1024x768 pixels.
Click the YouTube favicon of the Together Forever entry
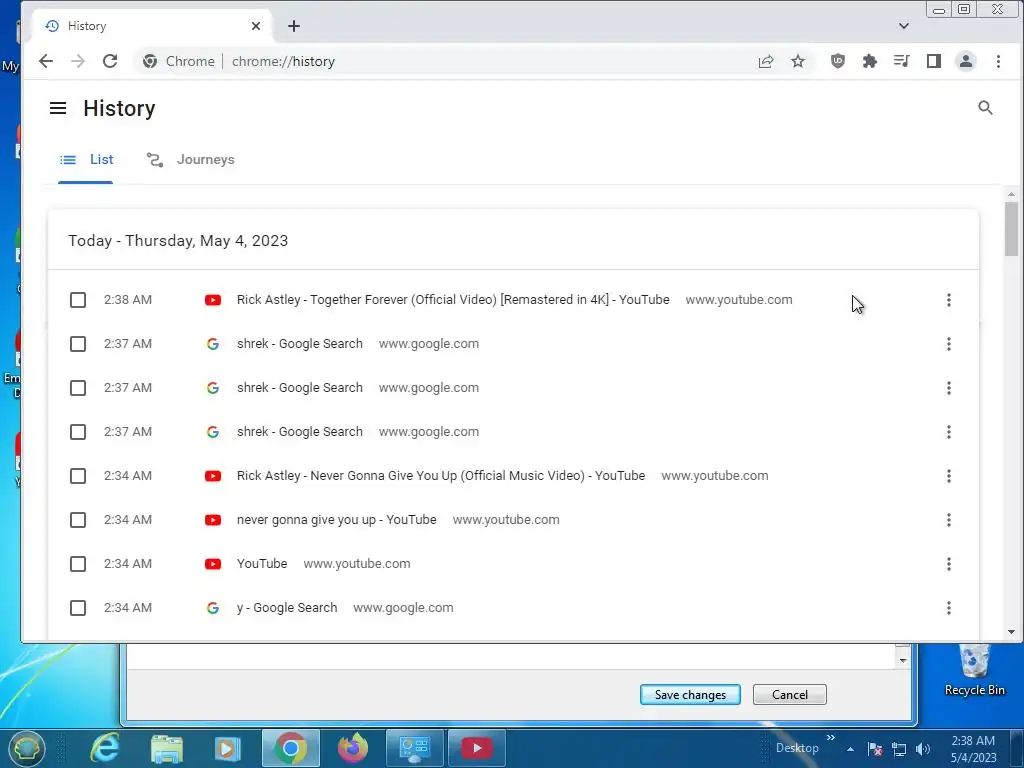pyautogui.click(x=212, y=300)
